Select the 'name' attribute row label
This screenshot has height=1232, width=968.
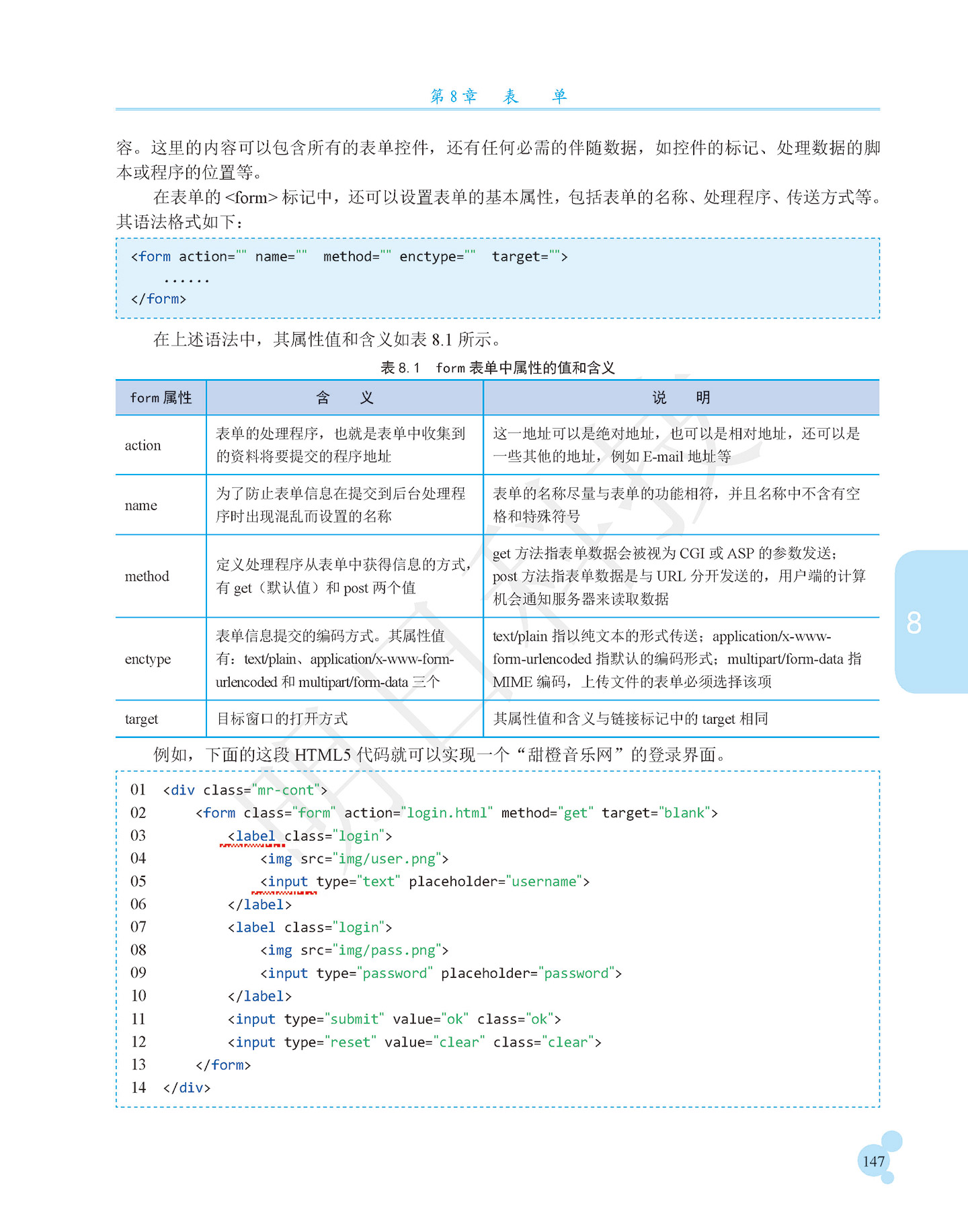point(141,505)
